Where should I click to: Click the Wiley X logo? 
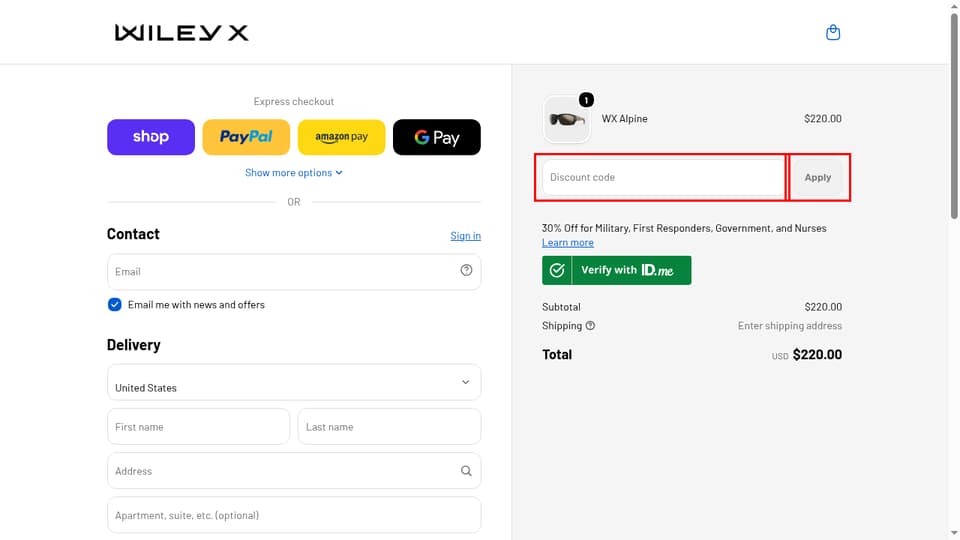pos(182,33)
